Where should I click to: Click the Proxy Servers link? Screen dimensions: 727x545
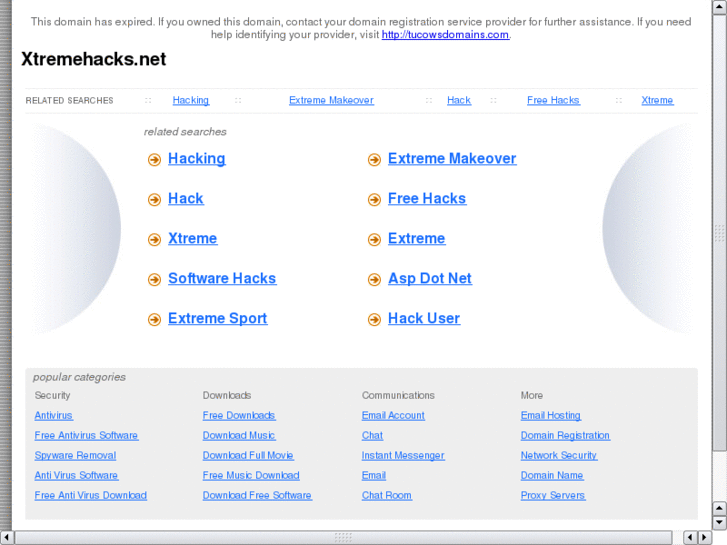[553, 496]
